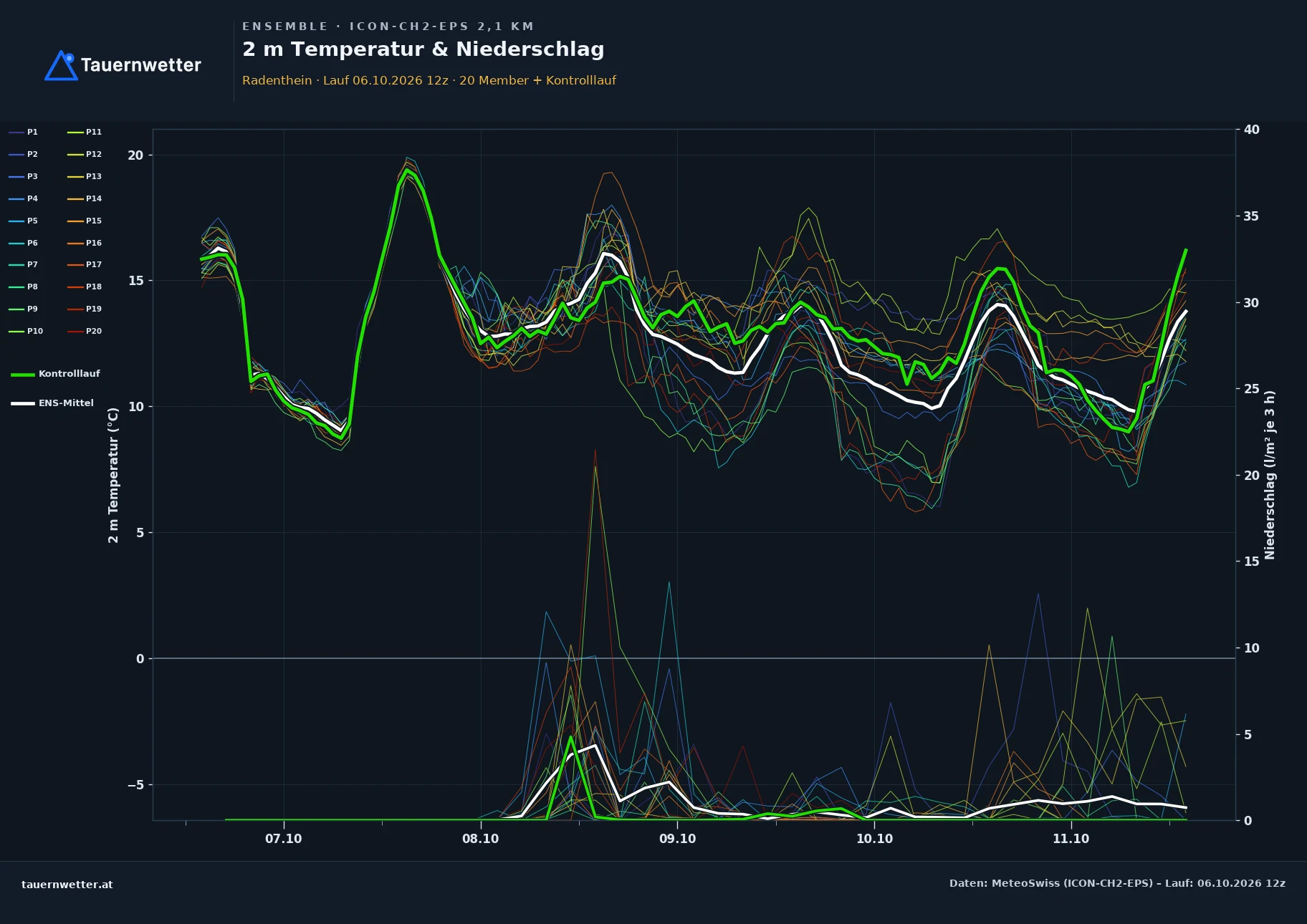Select the white ENS-Mittel legend entry

pos(52,403)
